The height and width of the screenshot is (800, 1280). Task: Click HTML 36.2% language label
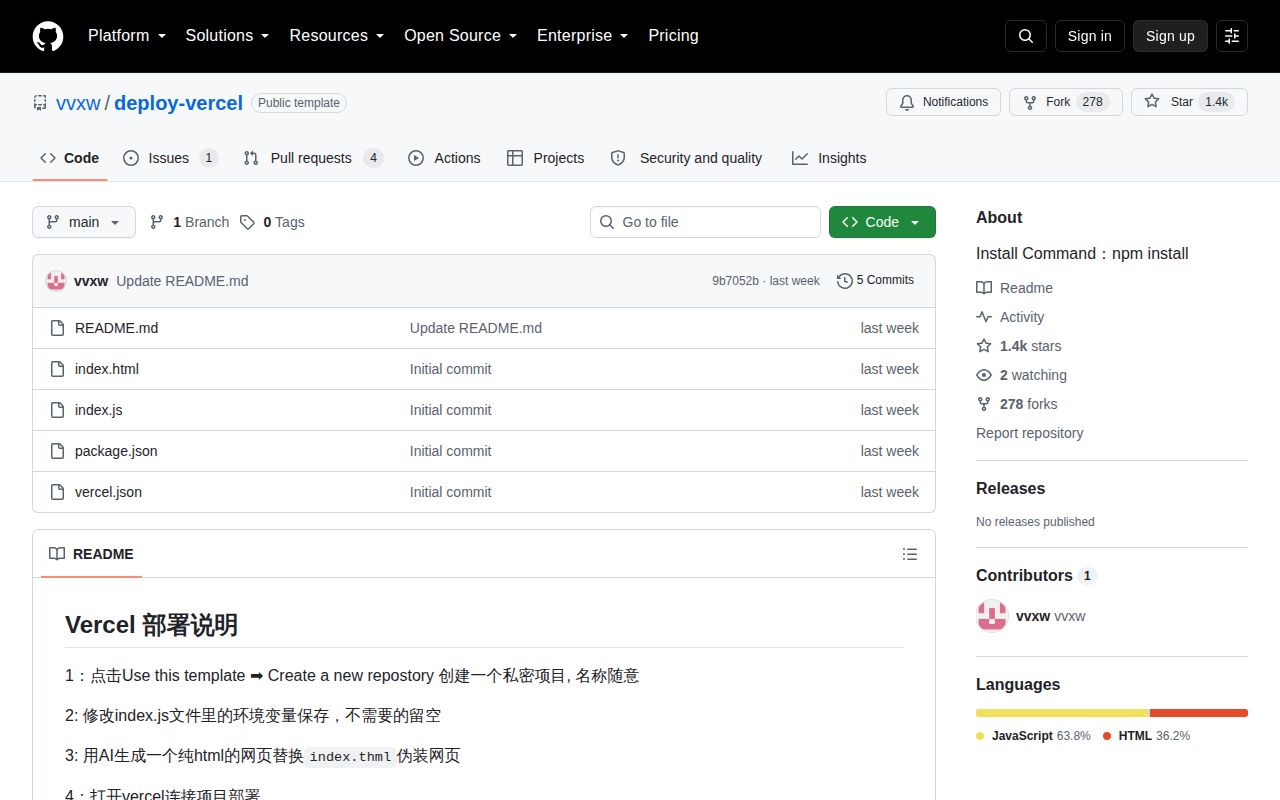pos(1146,736)
